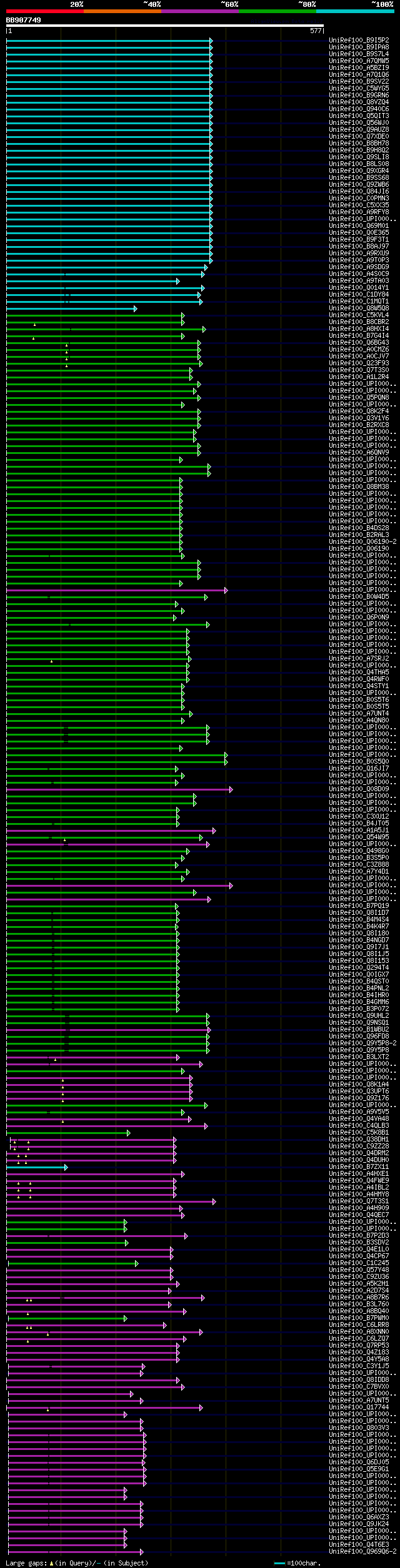
Task: Open hit UniRef100_B9S7L4
Action: click(x=359, y=54)
